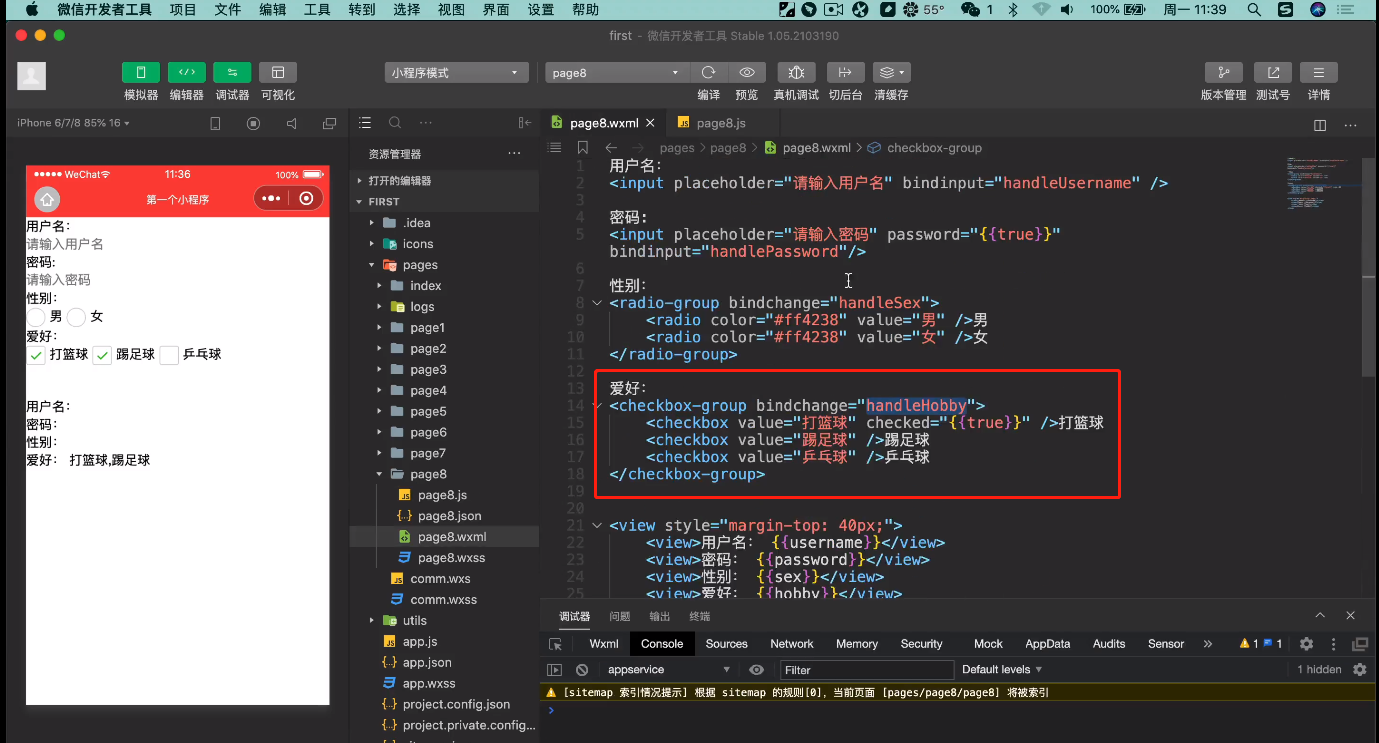Image resolution: width=1379 pixels, height=743 pixels.
Task: Click the Preview eye icon
Action: [746, 73]
